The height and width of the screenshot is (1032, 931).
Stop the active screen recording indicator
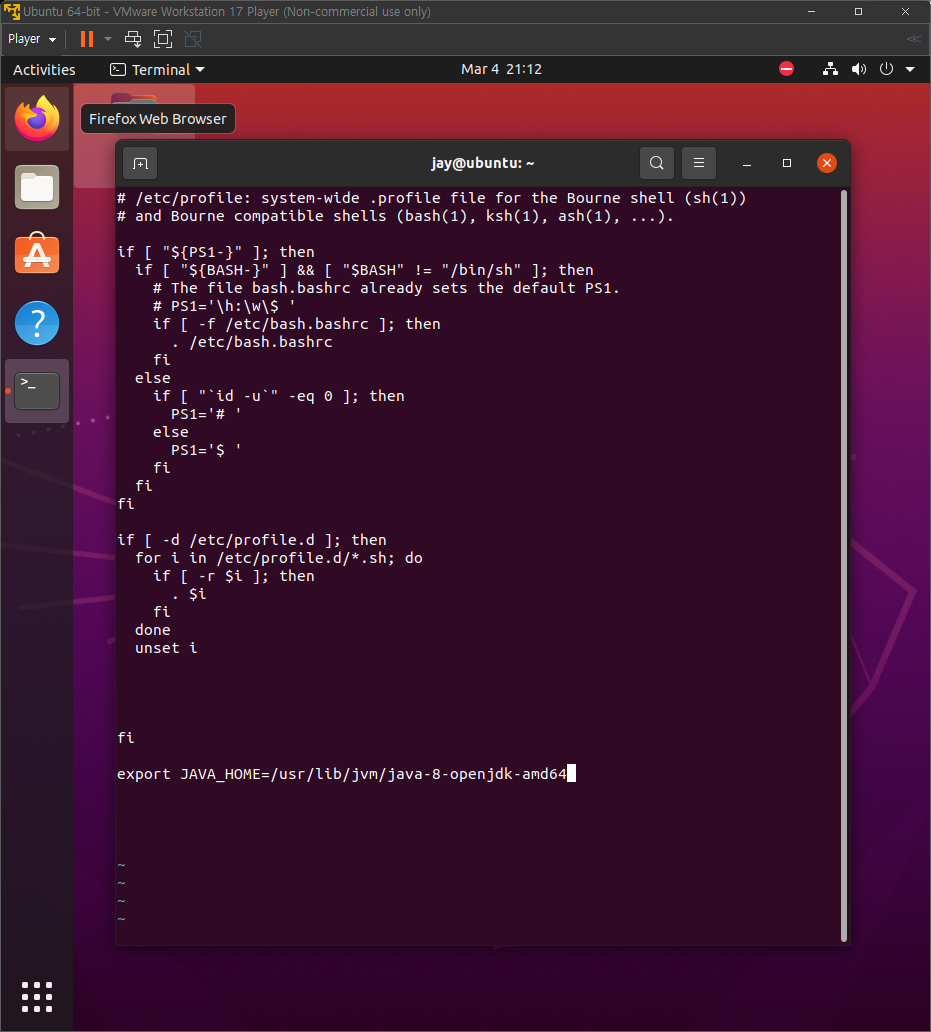pyautogui.click(x=786, y=69)
